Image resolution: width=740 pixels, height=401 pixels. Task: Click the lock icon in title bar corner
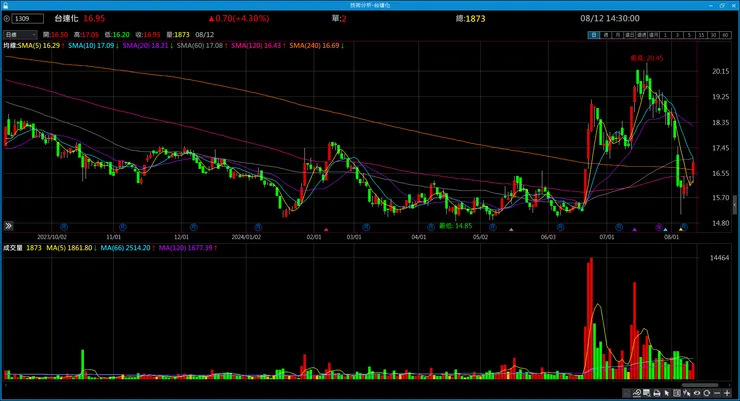click(5, 5)
